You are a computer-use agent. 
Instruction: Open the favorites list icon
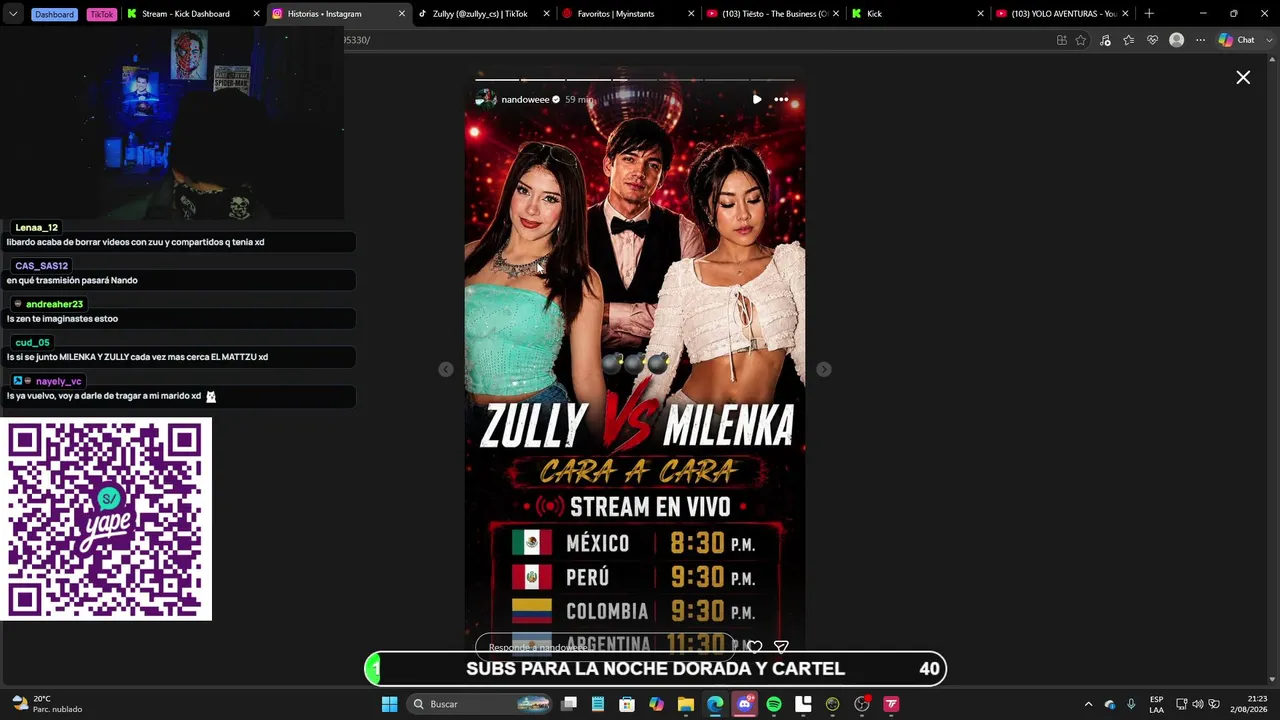pos(1129,40)
